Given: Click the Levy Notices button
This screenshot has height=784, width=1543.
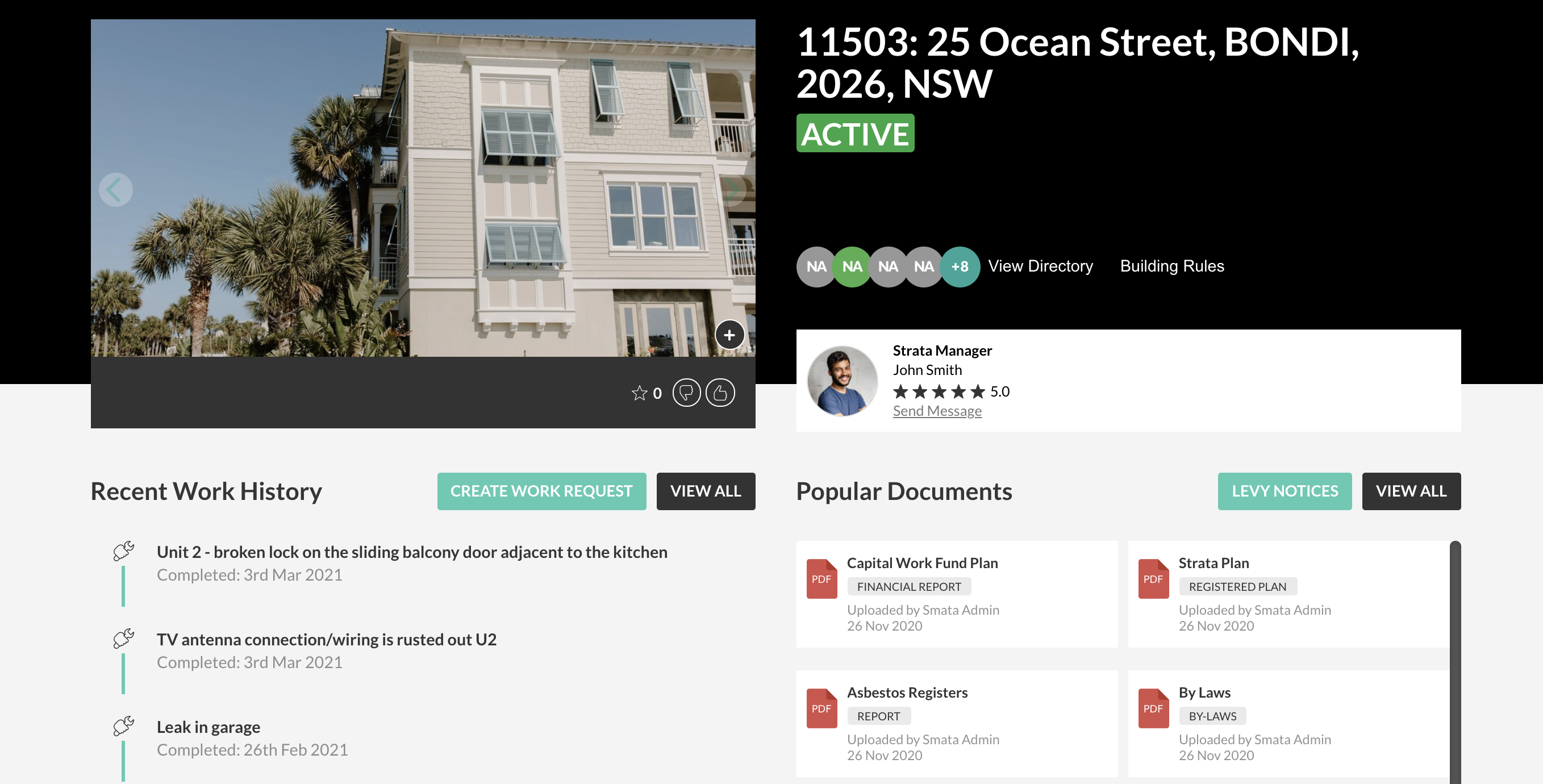Looking at the screenshot, I should tap(1285, 491).
